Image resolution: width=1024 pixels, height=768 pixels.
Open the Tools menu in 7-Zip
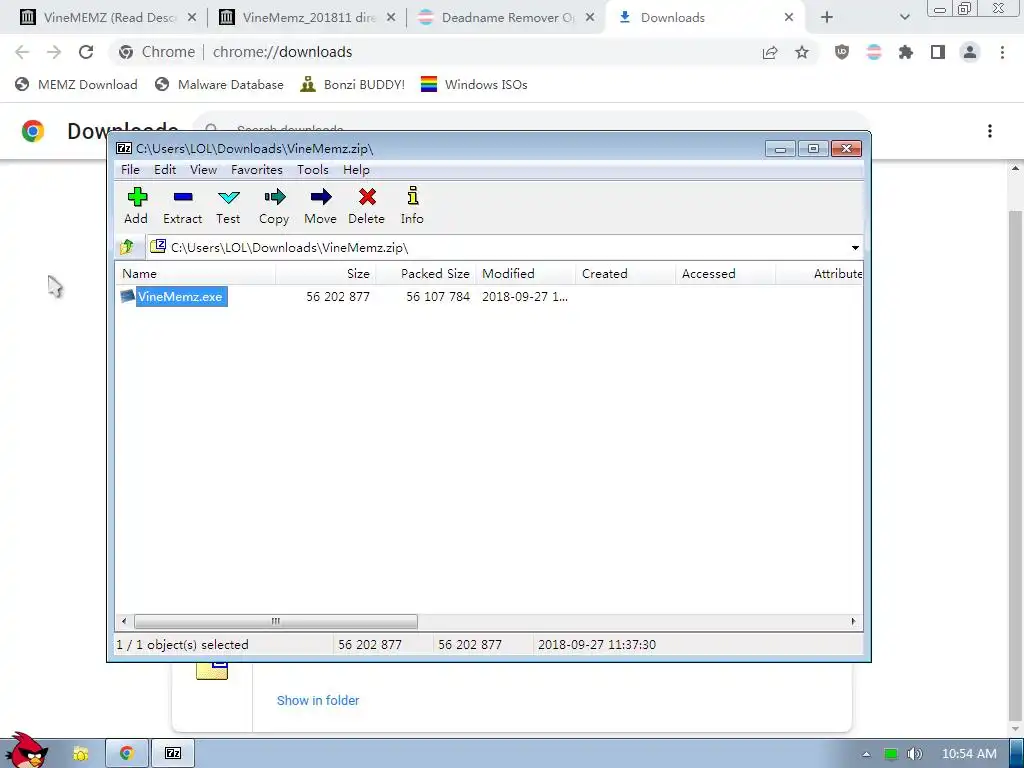coord(313,170)
